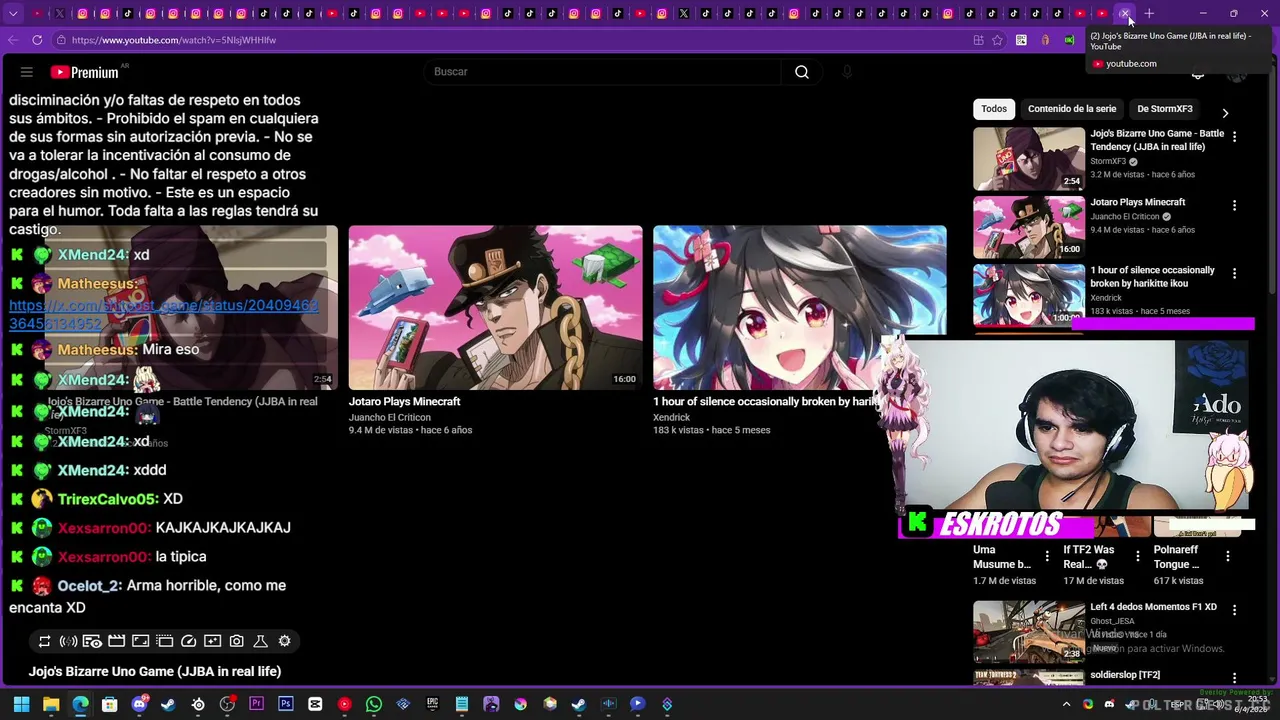Open Jotaro Plays Minecraft large card title

click(x=405, y=402)
